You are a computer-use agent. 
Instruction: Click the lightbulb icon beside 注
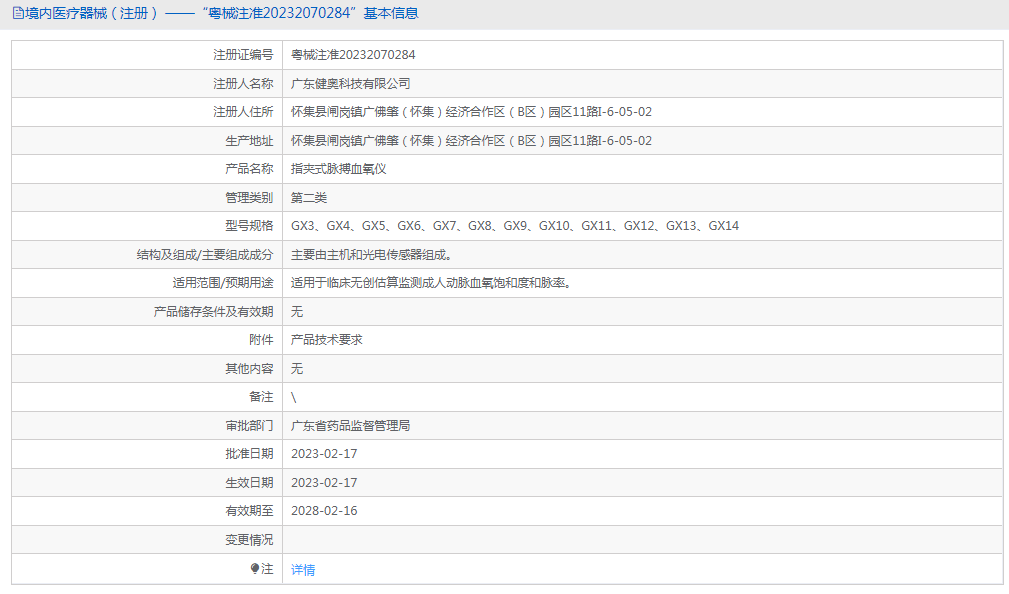coord(255,568)
